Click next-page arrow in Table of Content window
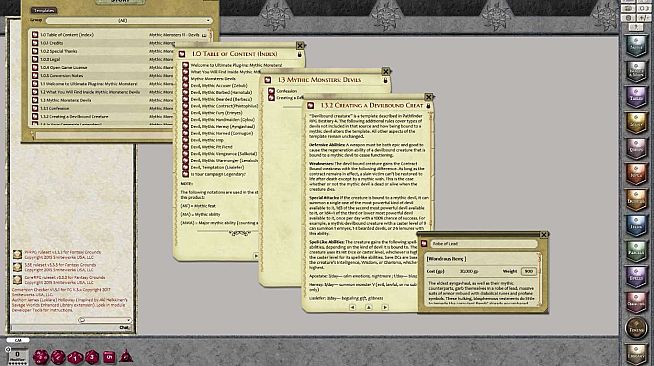The height and width of the screenshot is (366, 654). coord(256,256)
